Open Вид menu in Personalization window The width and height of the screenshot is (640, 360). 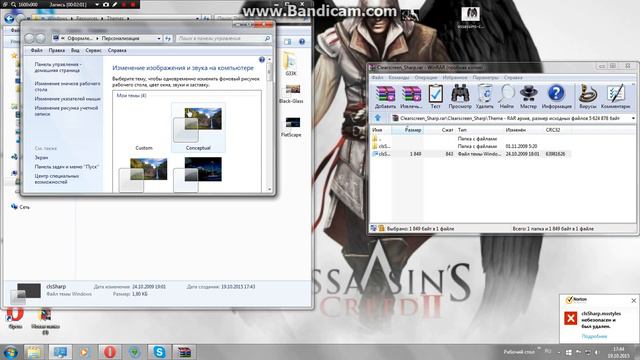pyautogui.click(x=75, y=50)
